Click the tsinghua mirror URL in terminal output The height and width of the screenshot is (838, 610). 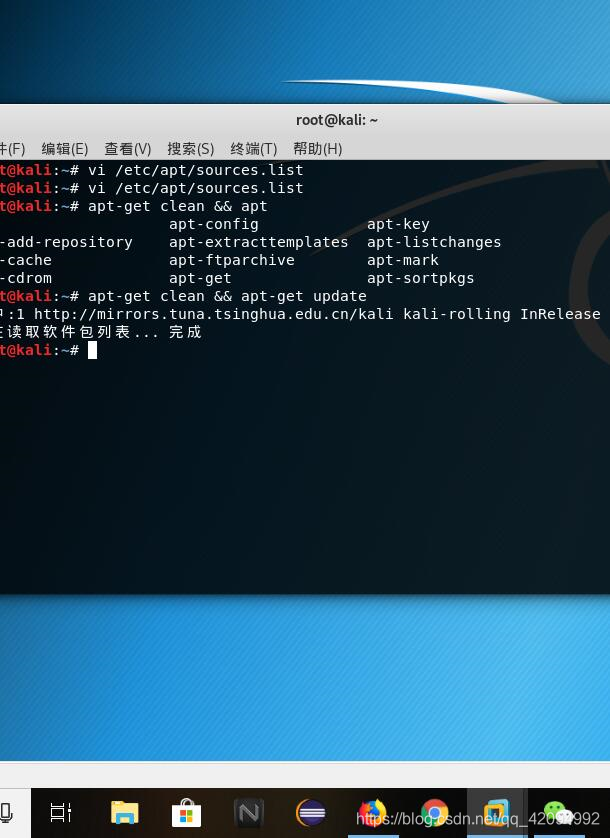point(214,314)
